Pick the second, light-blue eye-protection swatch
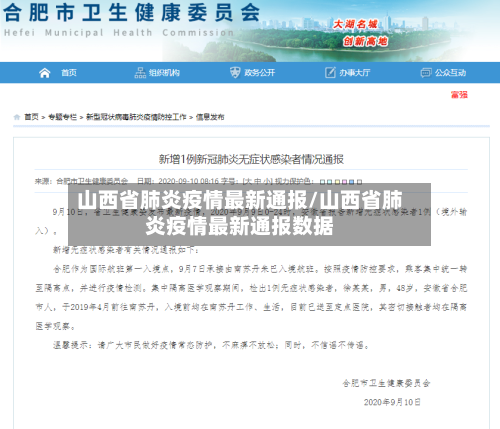Screen dimensions: 500x429 [x=329, y=182]
